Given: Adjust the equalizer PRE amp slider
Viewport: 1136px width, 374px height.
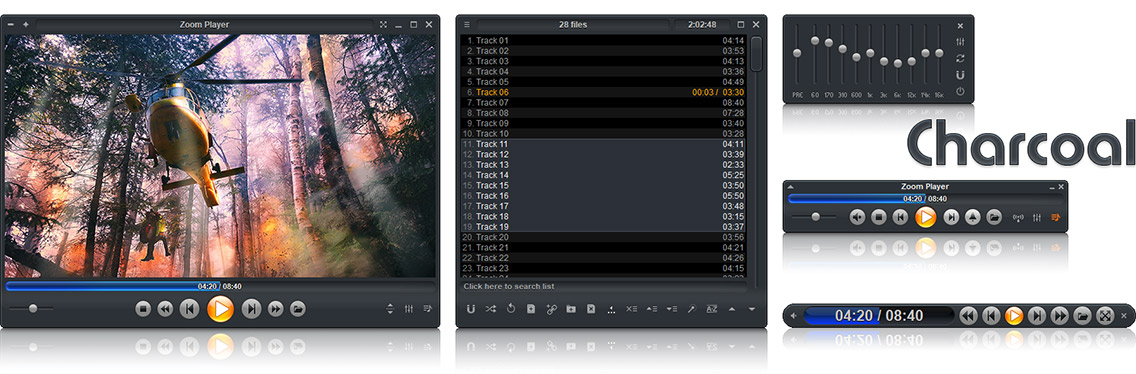Looking at the screenshot, I should coord(798,54).
